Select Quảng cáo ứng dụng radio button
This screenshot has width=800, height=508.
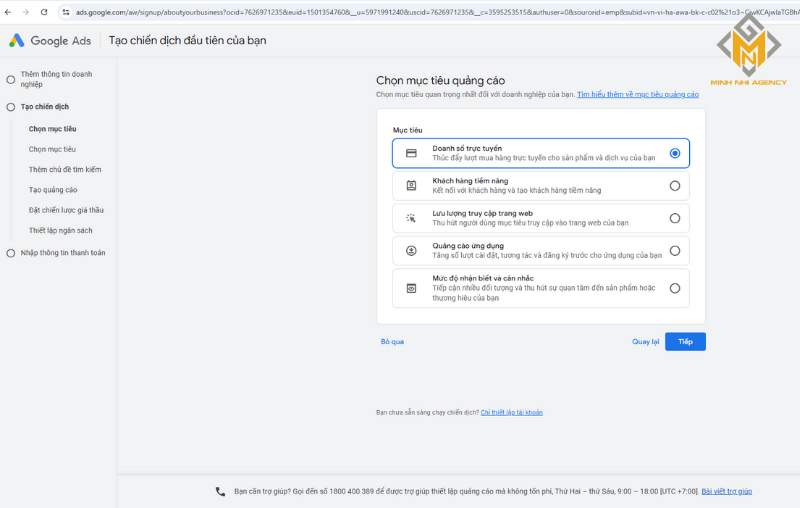click(x=674, y=251)
